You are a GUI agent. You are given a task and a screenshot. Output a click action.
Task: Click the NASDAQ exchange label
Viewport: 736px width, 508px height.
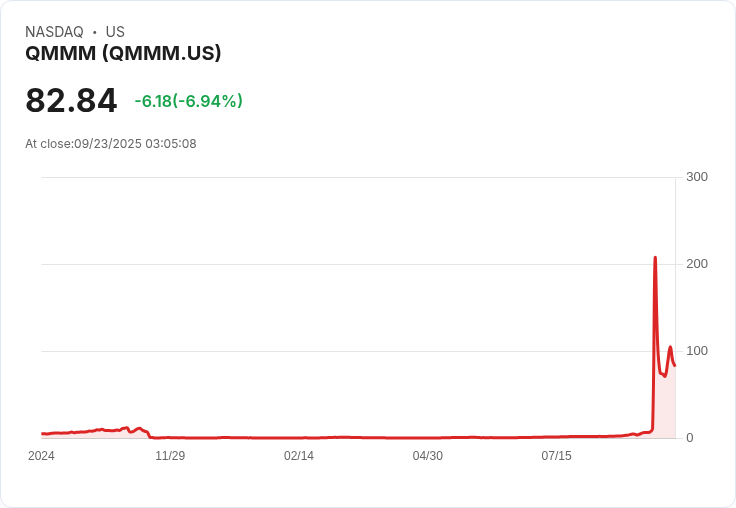coord(54,32)
